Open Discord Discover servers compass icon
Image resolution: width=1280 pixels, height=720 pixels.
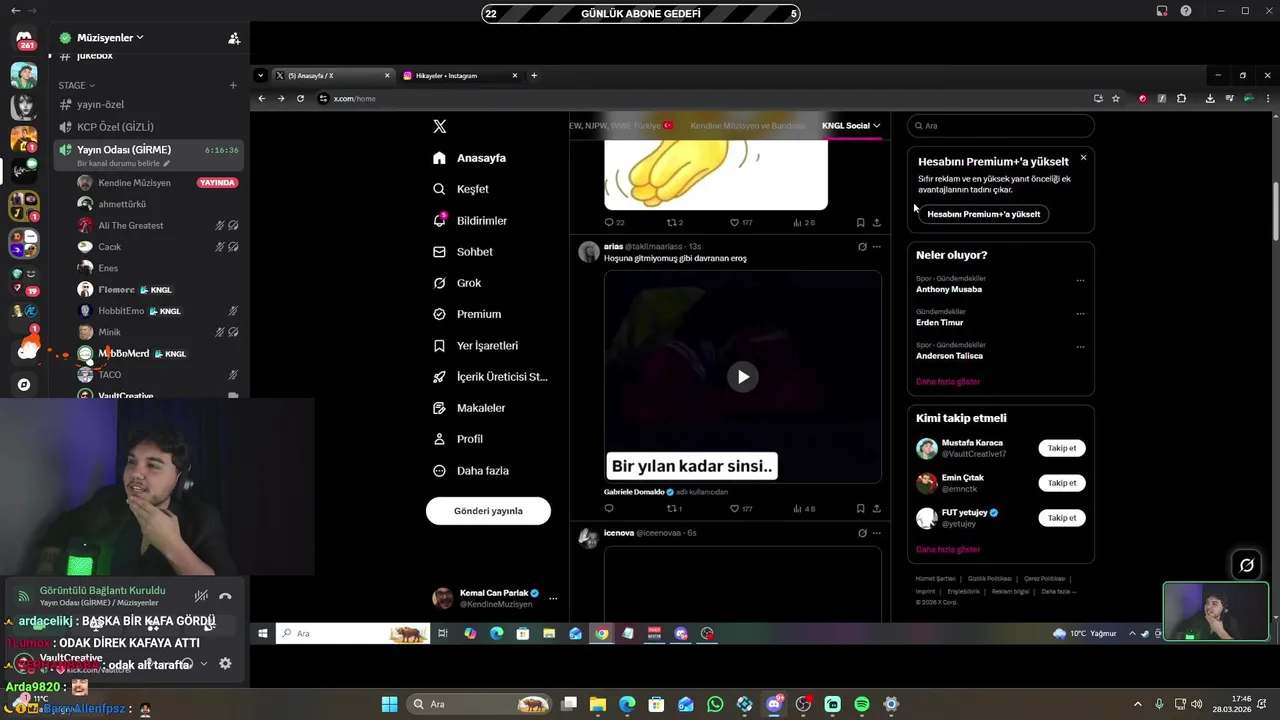[24, 384]
